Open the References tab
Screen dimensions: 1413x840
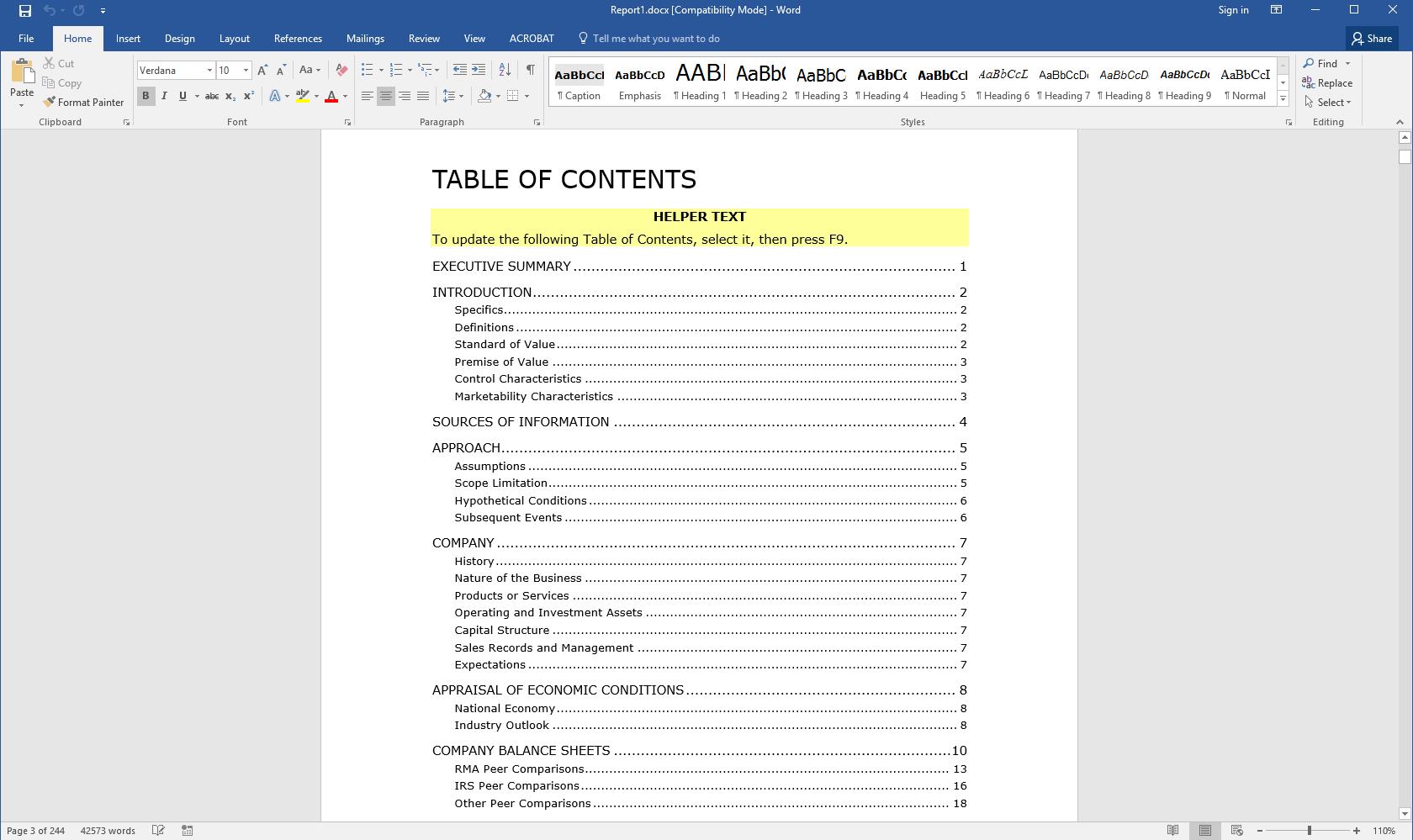(298, 39)
